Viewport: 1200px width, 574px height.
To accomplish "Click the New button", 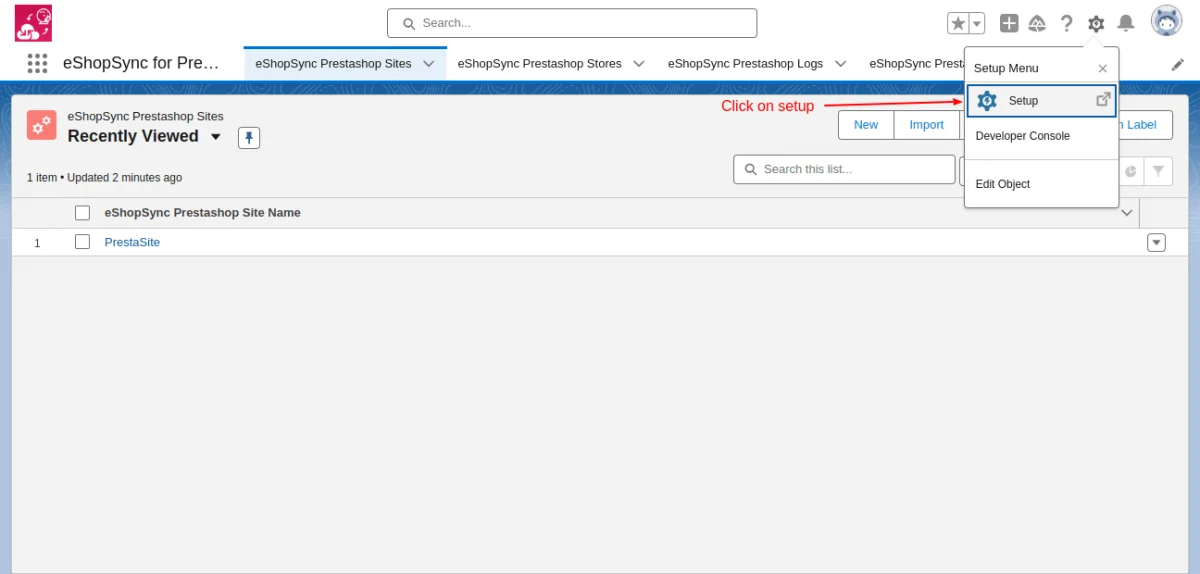I will click(x=866, y=125).
